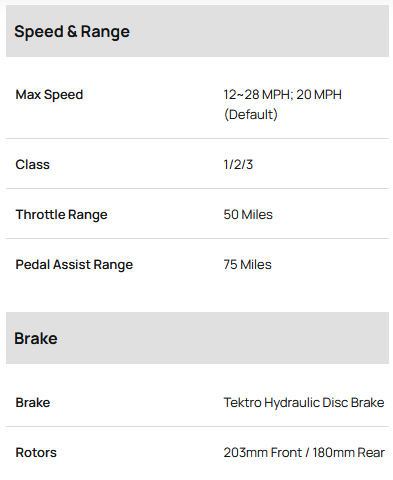
Task: Select the Throttle Range label
Action: tap(61, 215)
